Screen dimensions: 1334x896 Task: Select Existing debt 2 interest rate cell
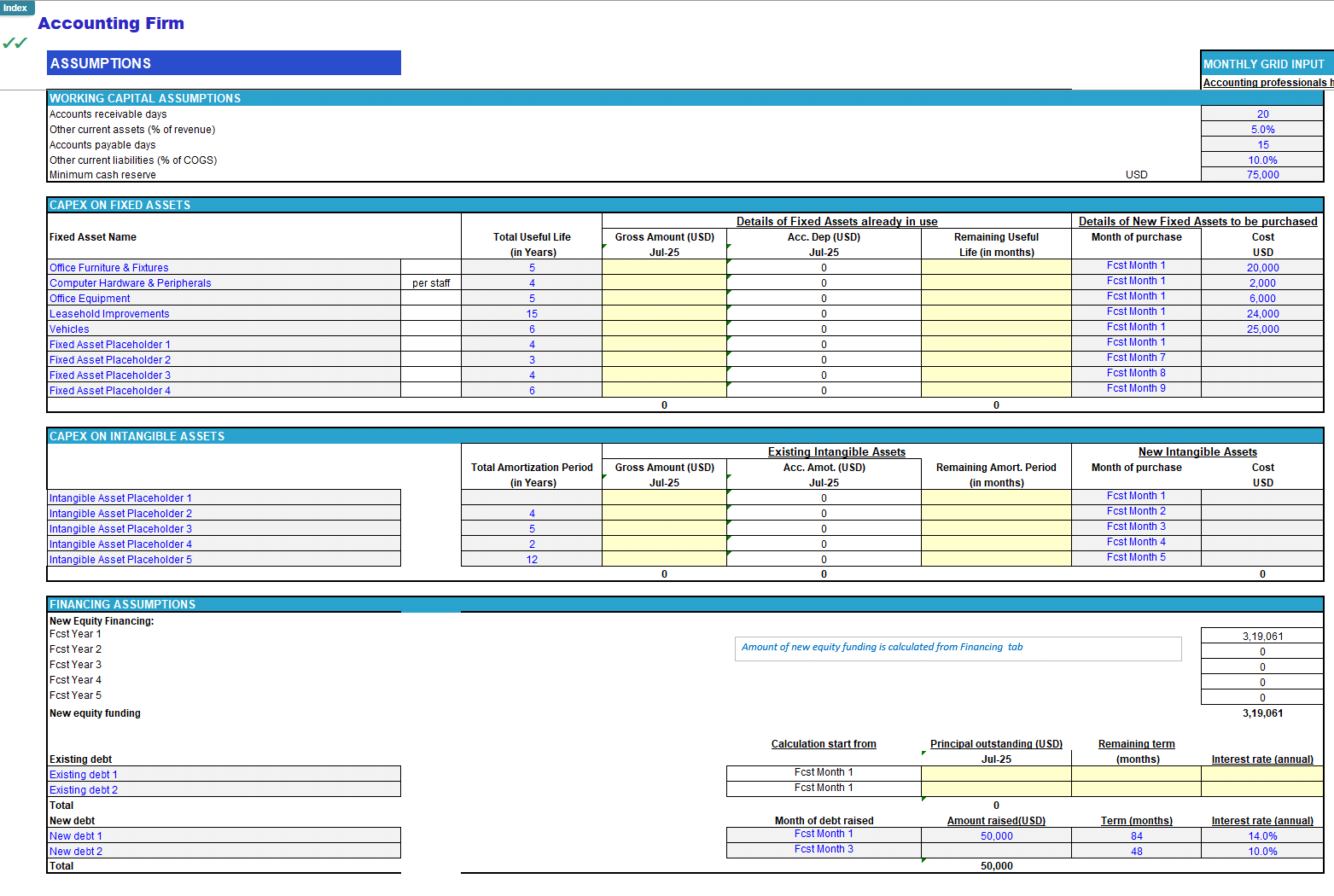pos(1262,788)
